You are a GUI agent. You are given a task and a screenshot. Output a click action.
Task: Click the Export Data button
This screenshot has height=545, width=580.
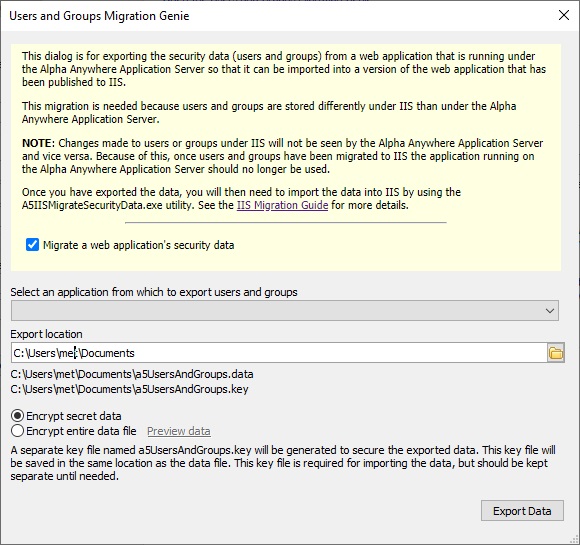[522, 511]
